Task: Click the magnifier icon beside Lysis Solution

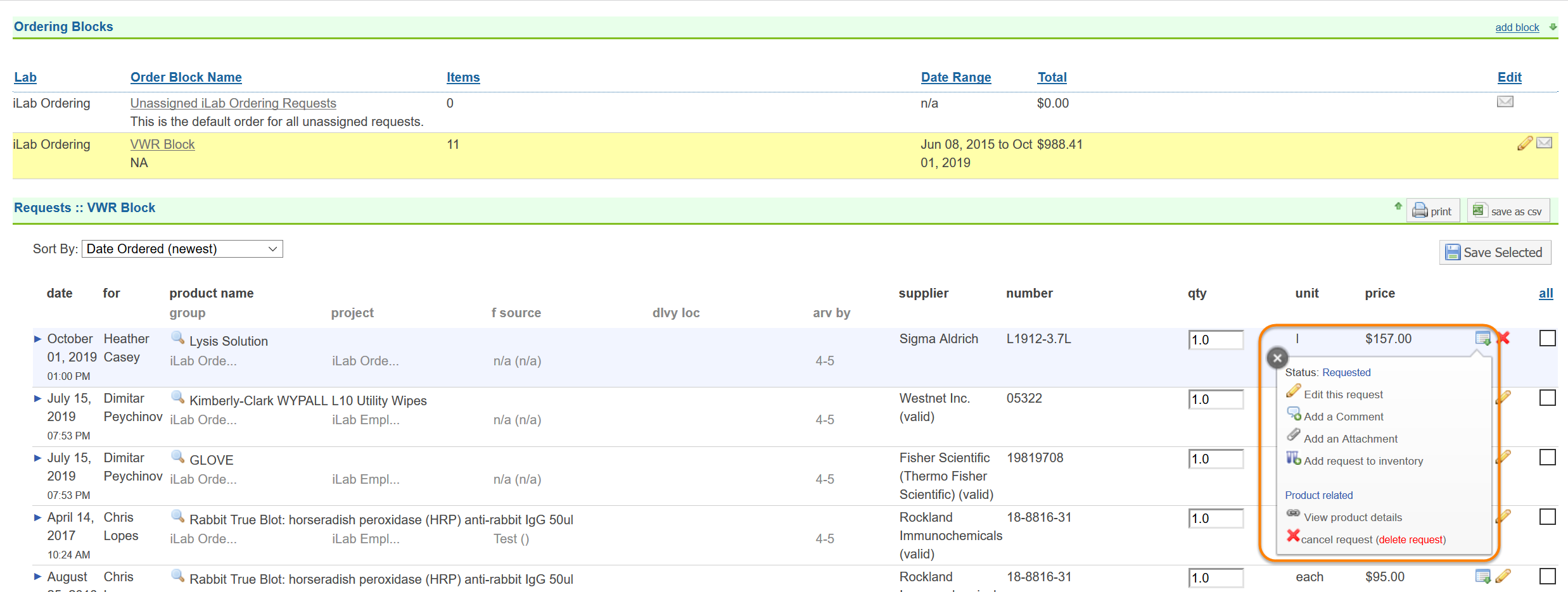Action: (178, 338)
